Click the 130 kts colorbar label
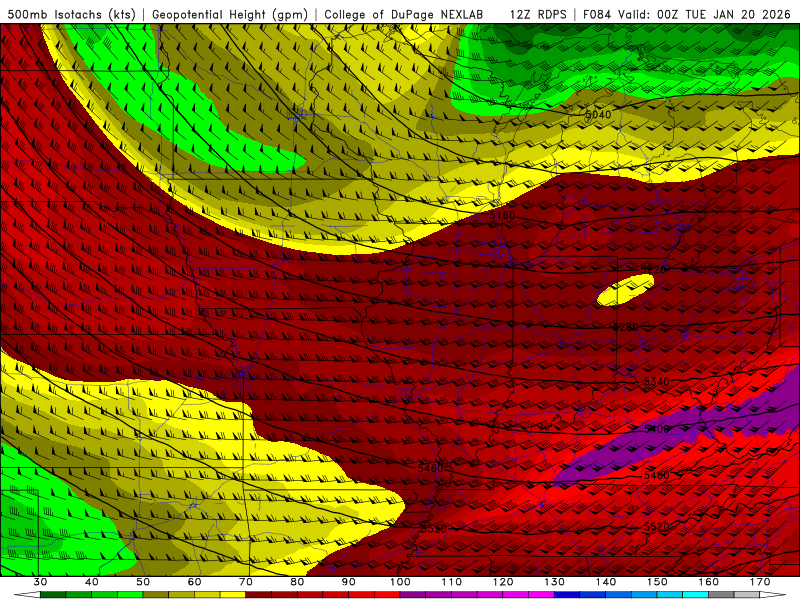 (x=554, y=582)
